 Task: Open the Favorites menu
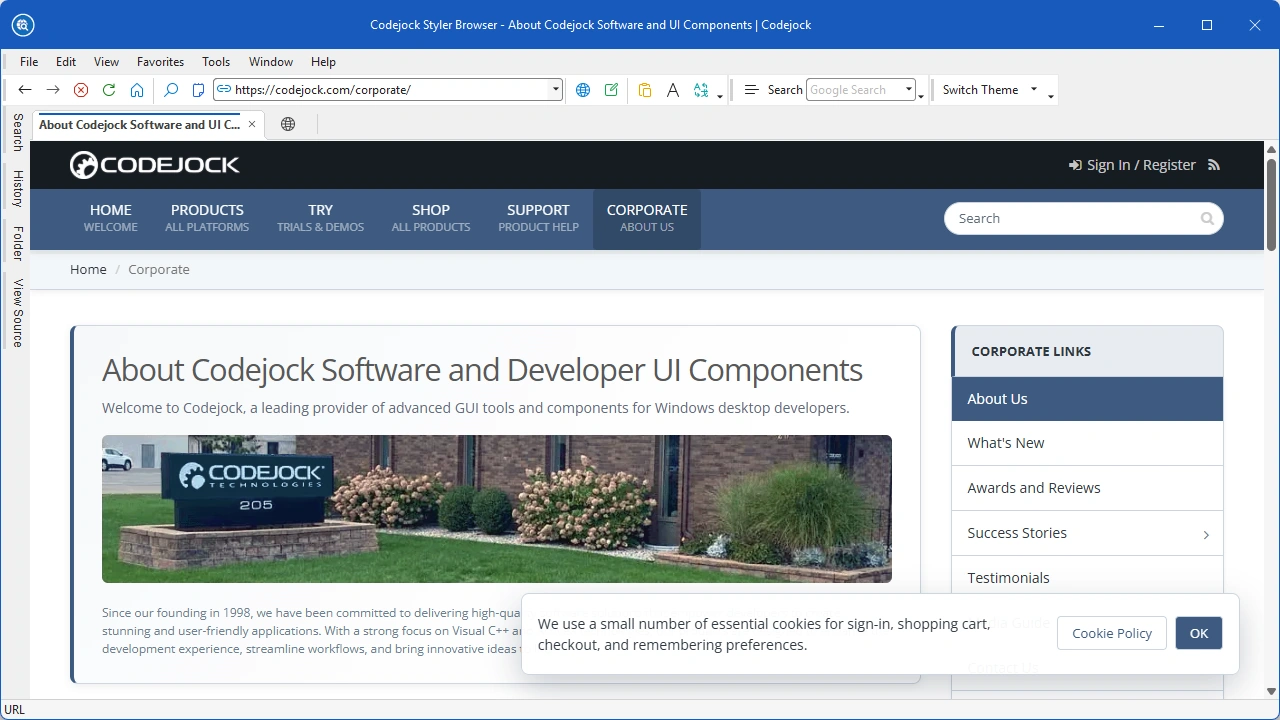pos(160,62)
